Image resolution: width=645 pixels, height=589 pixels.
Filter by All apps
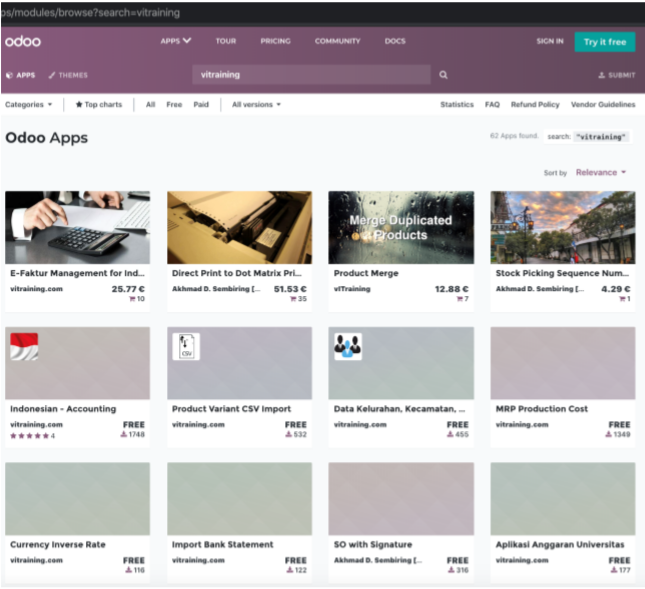tap(151, 104)
